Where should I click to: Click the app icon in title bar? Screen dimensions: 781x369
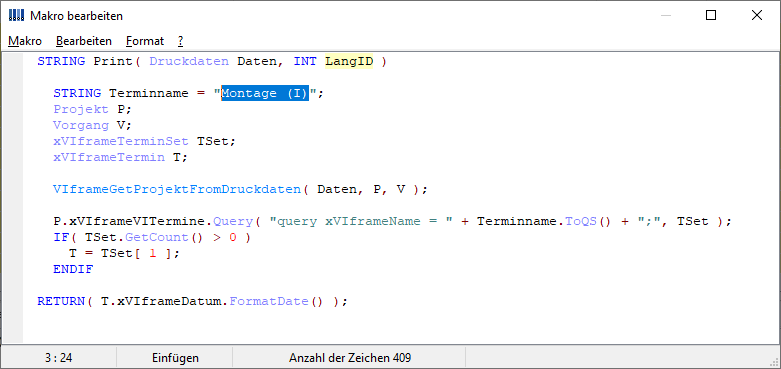pyautogui.click(x=16, y=15)
